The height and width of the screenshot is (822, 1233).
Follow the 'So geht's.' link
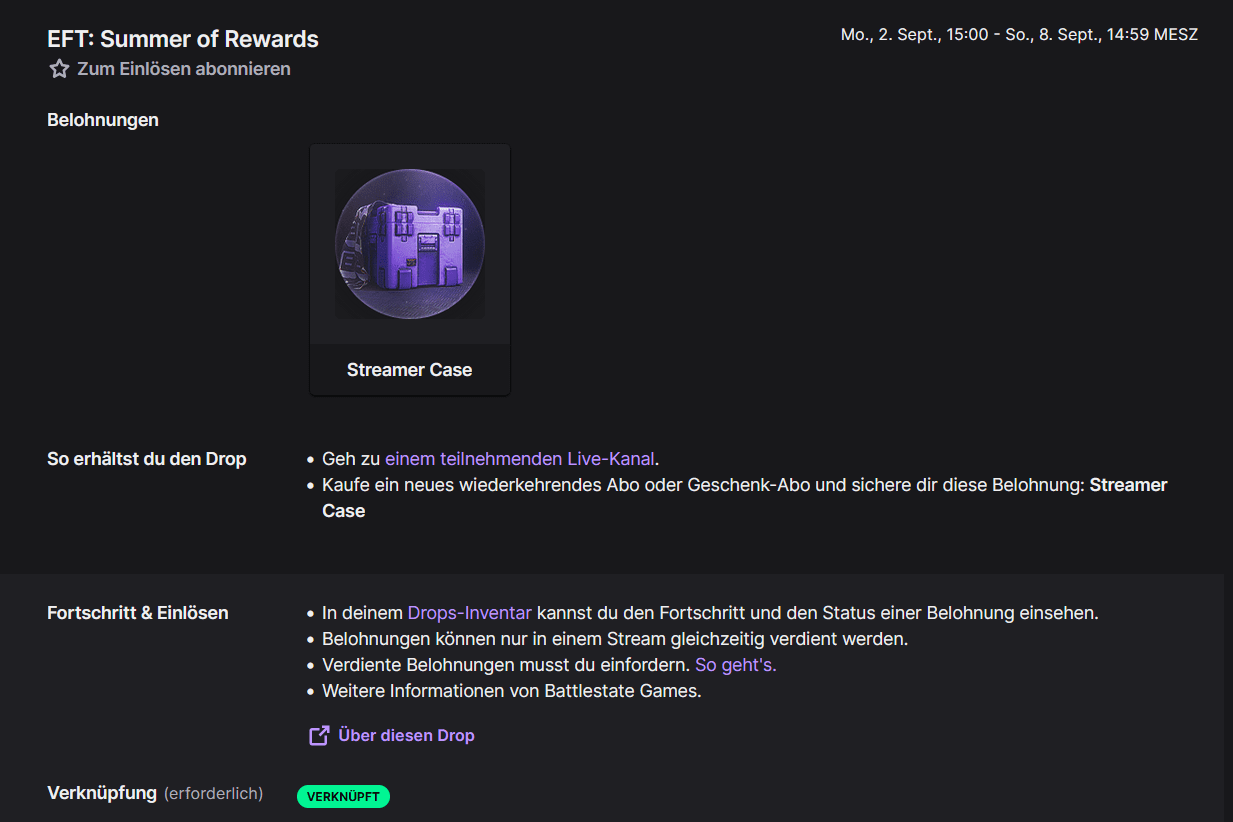[736, 665]
